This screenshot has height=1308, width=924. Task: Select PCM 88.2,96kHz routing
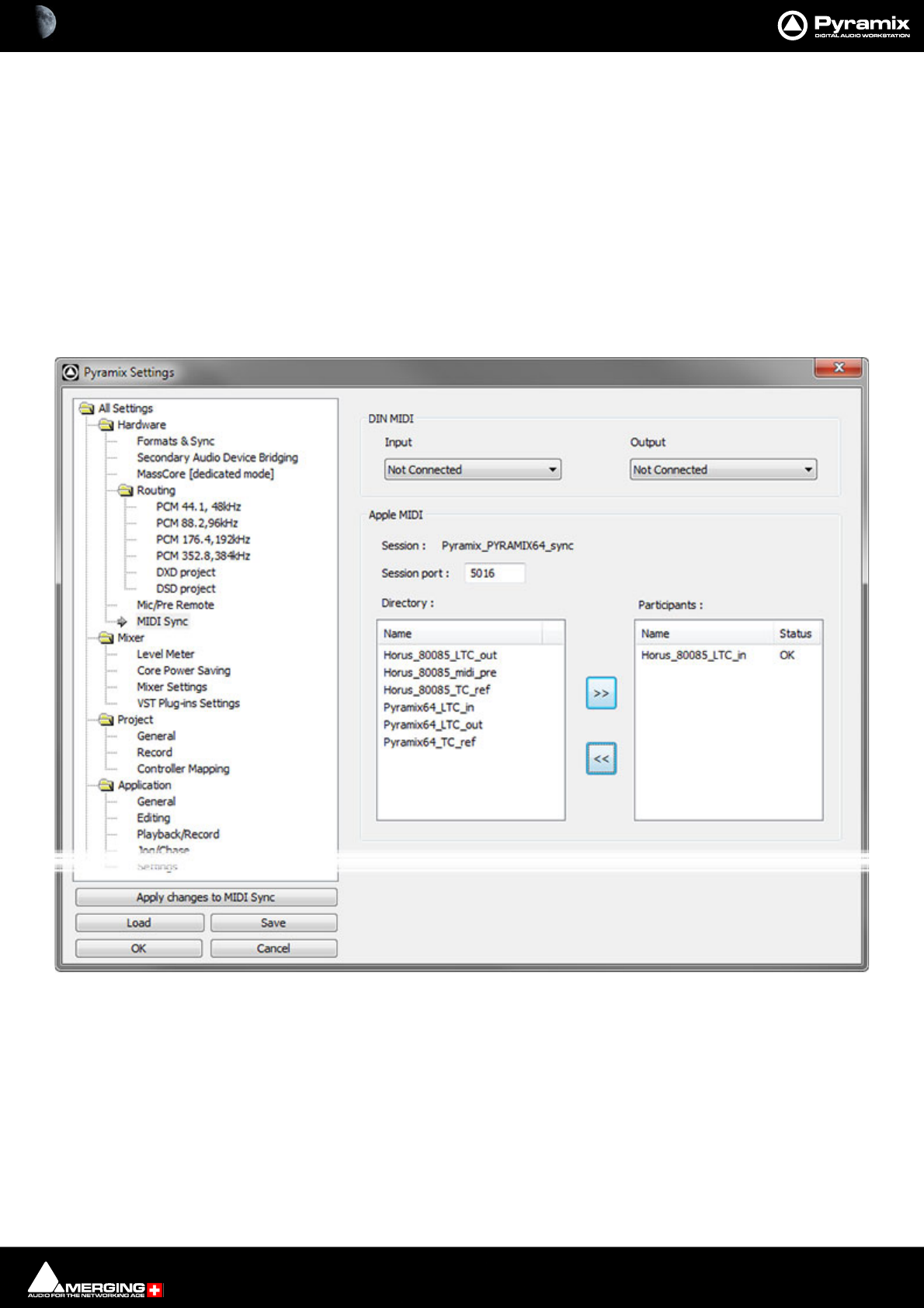tap(197, 523)
